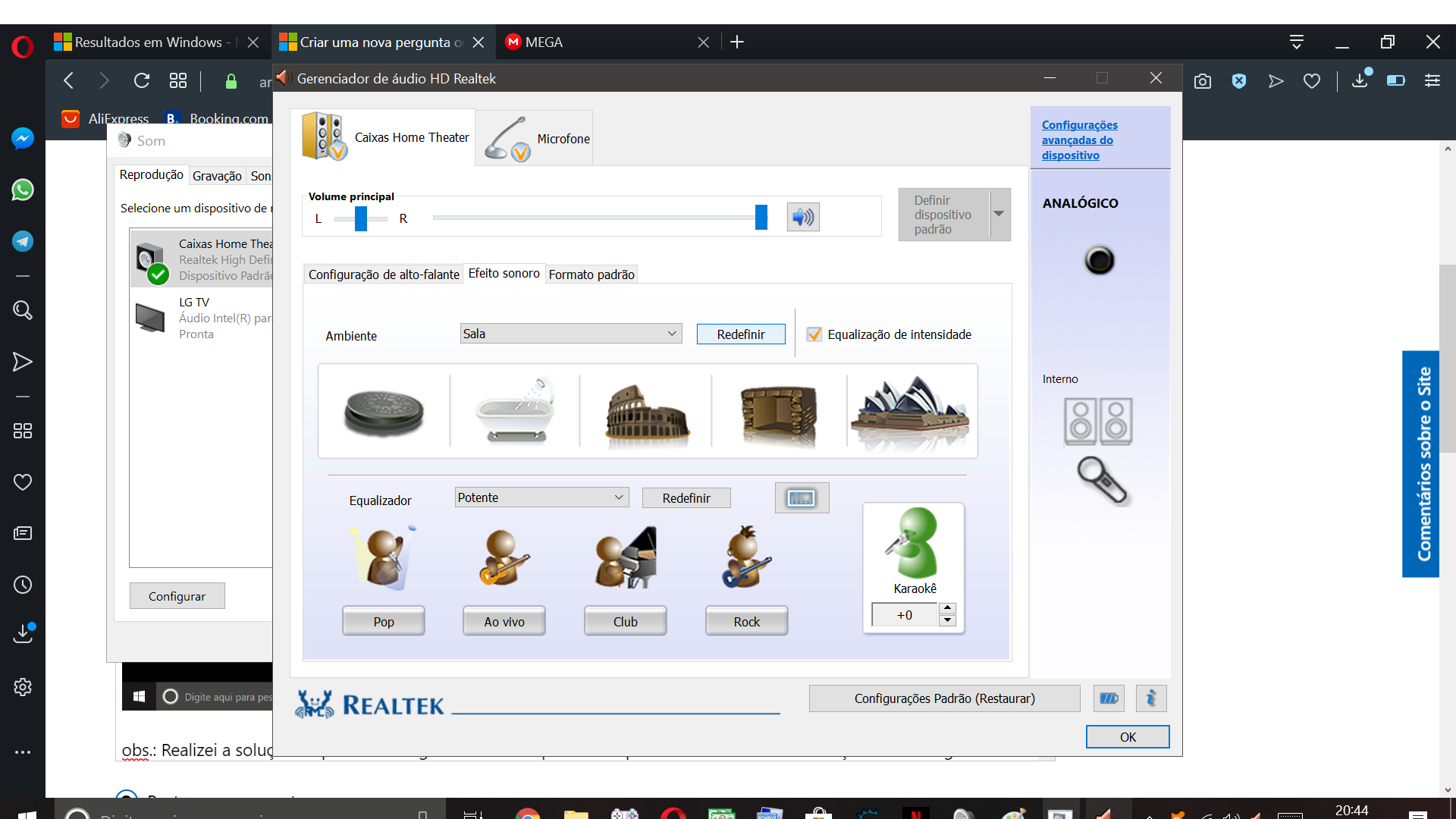Click the main volume slider handle
The image size is (1456, 819).
761,218
